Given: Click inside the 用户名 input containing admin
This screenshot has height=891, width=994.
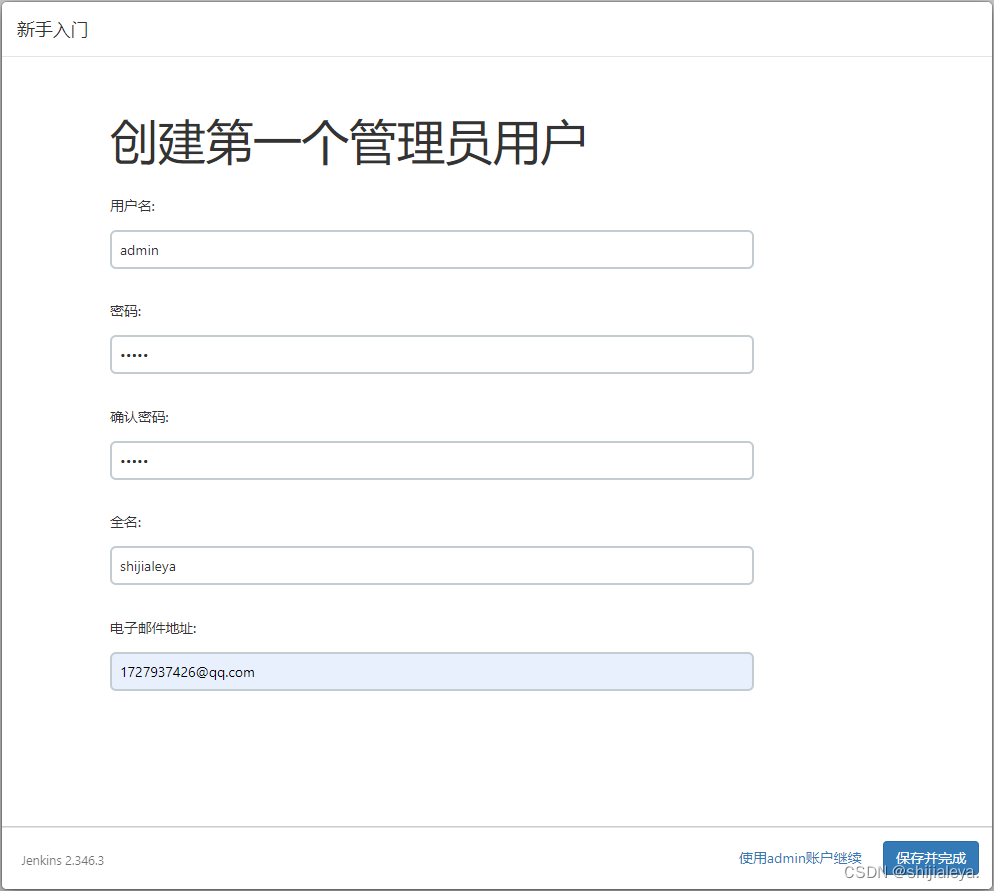Looking at the screenshot, I should coord(430,249).
